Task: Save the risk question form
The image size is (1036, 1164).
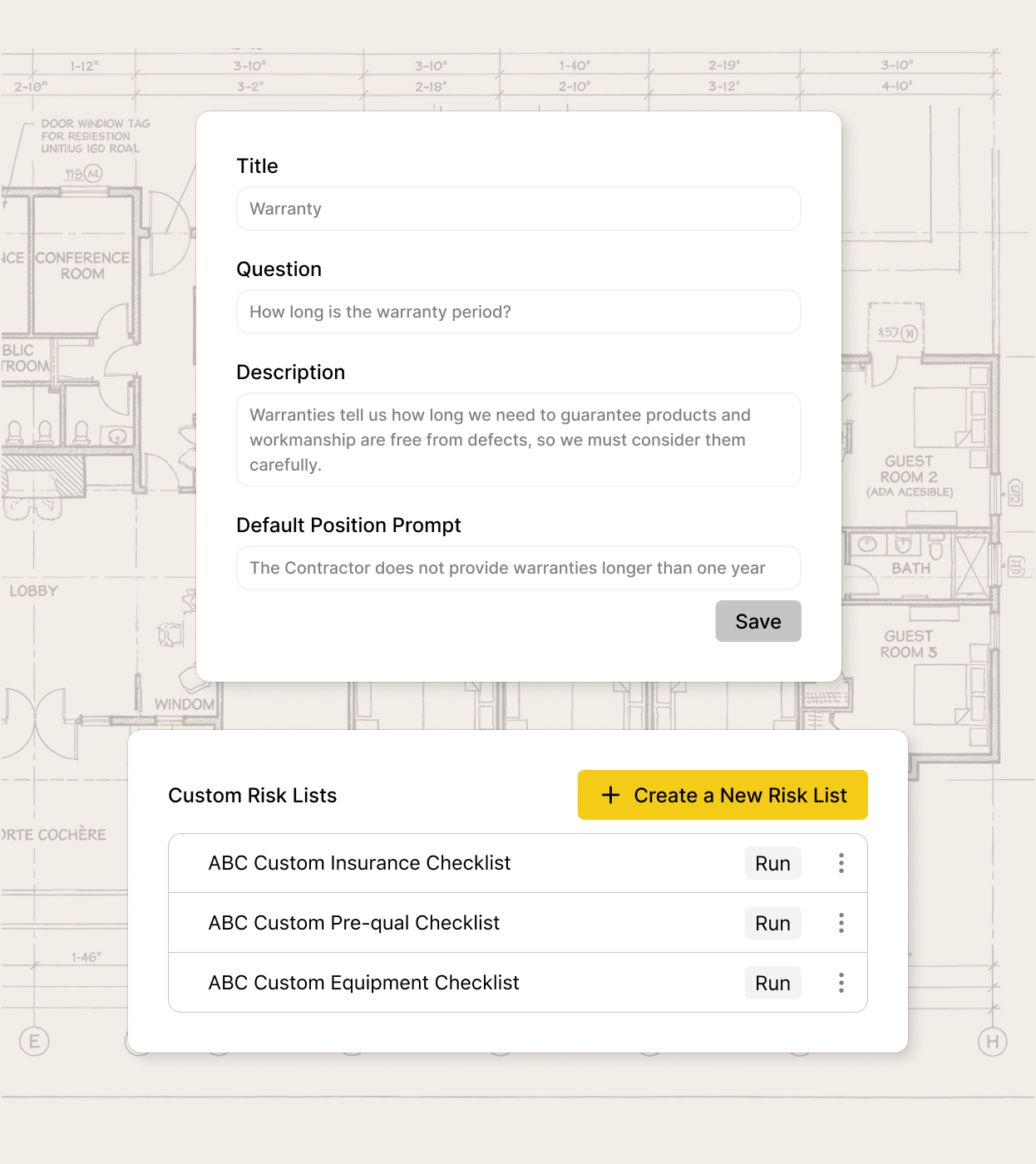Action: [757, 621]
